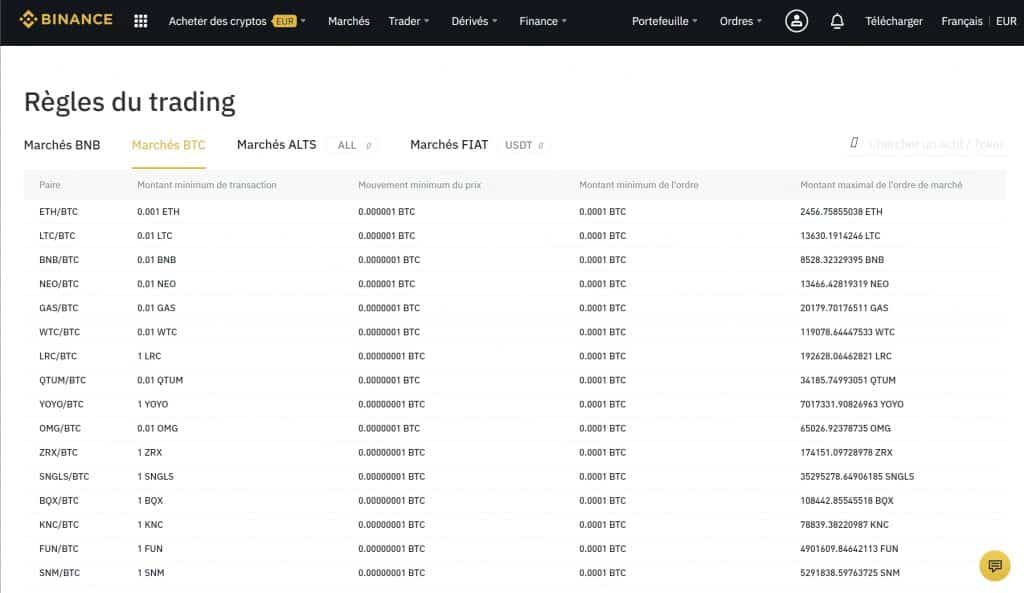Click the Binance logo
The height and width of the screenshot is (593, 1024).
click(x=64, y=20)
